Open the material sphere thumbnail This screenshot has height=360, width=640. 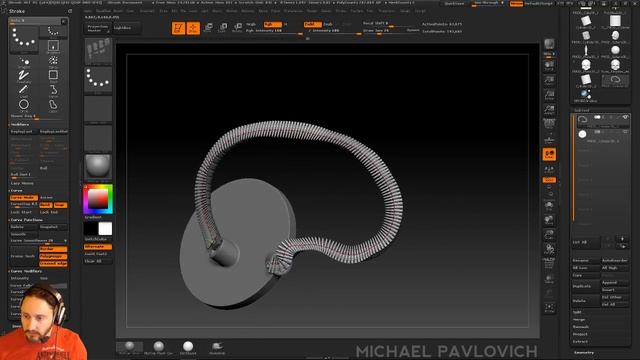(98, 167)
